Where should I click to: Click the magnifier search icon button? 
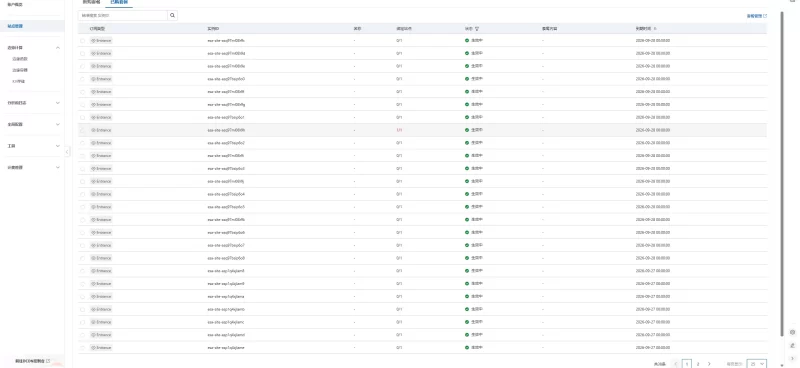click(172, 16)
